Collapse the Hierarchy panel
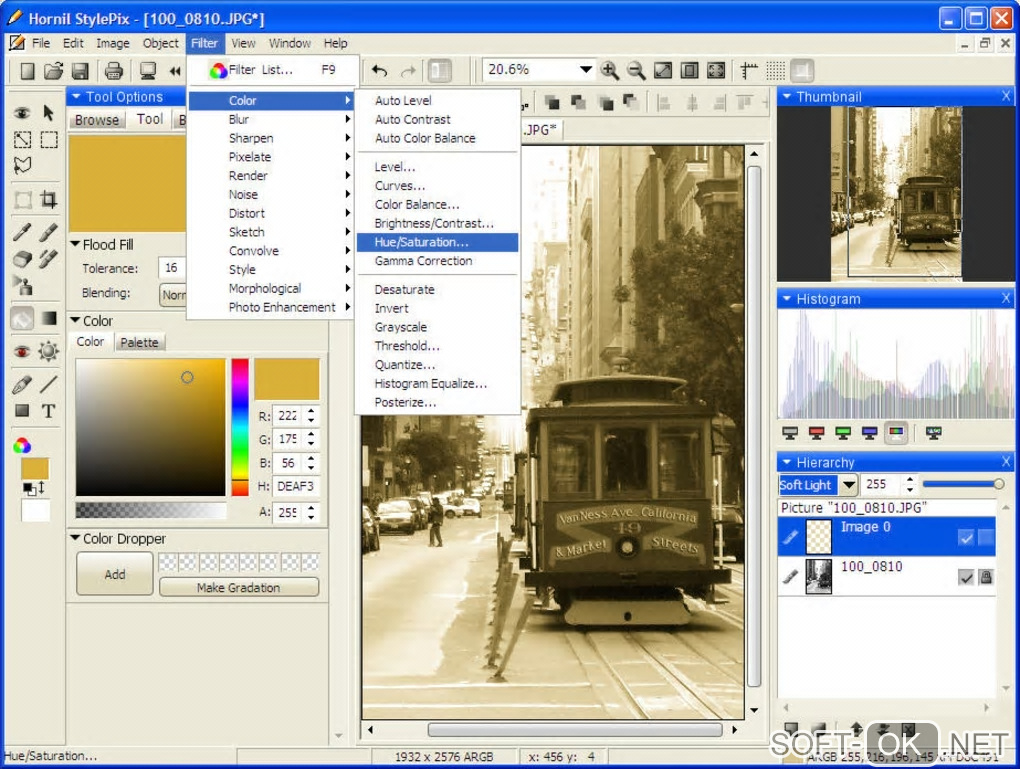 coord(786,462)
